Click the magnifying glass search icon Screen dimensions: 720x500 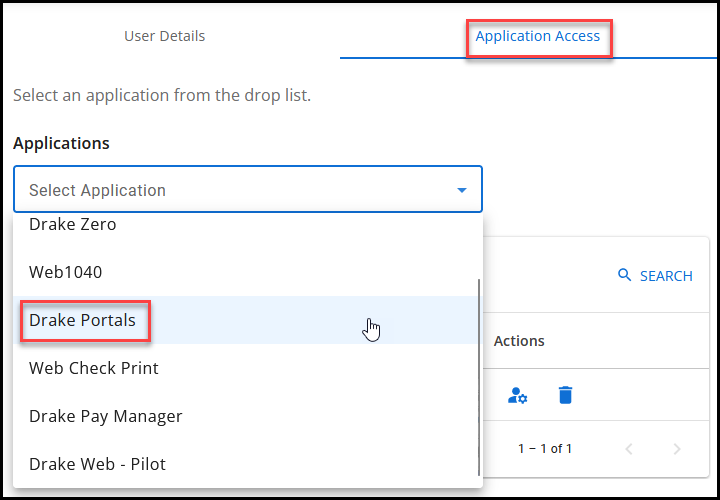coord(625,275)
